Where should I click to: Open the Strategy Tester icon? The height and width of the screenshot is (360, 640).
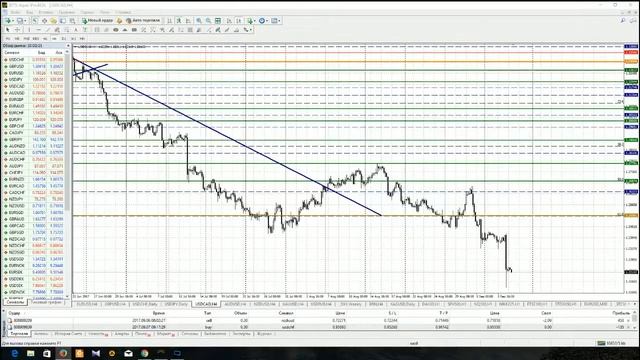coord(72,20)
